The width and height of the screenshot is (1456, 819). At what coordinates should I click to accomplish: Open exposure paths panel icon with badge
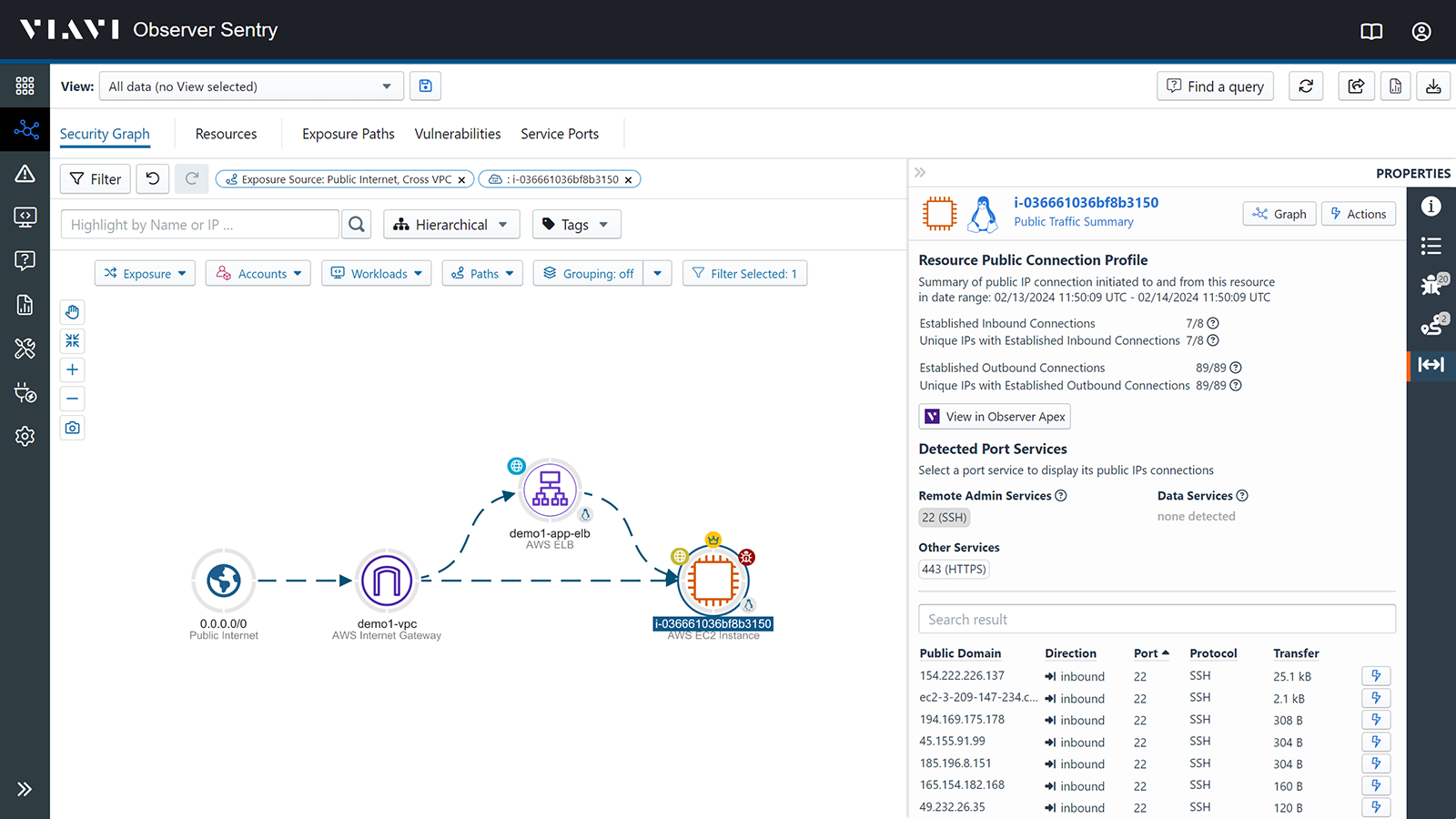[1432, 324]
